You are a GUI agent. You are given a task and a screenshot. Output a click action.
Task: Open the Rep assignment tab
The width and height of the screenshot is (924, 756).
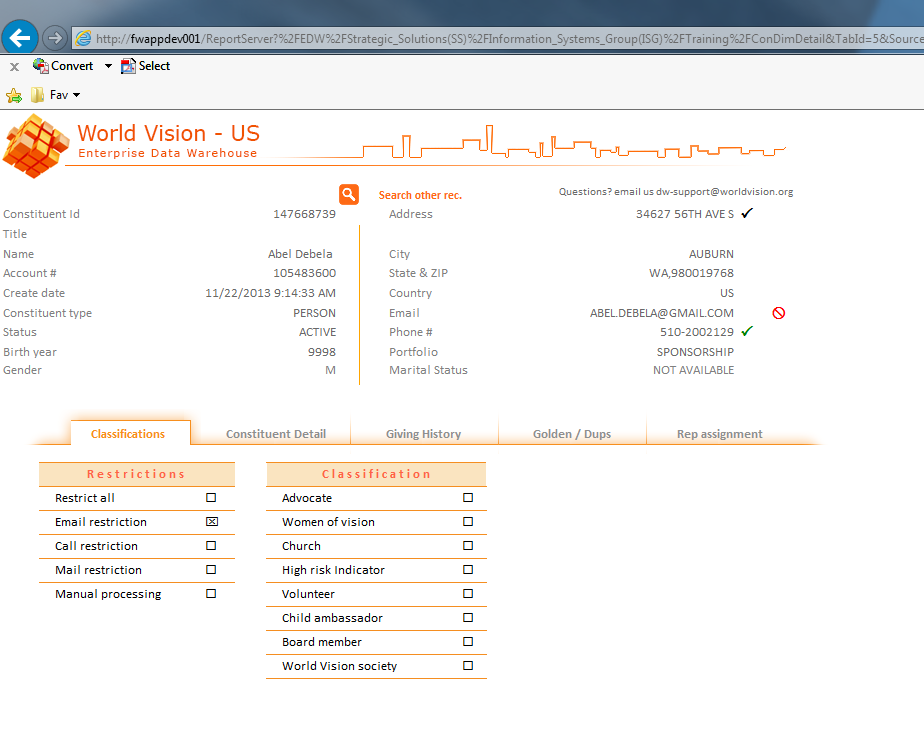coord(720,434)
